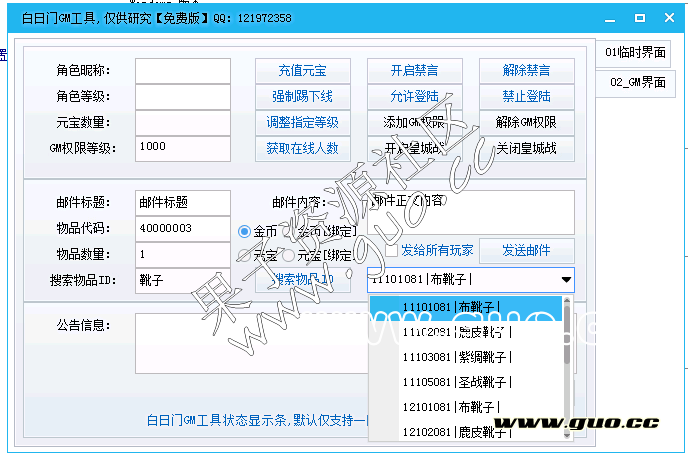
Task: Click the GM权限等级 field showing 1000
Action: coord(183,149)
